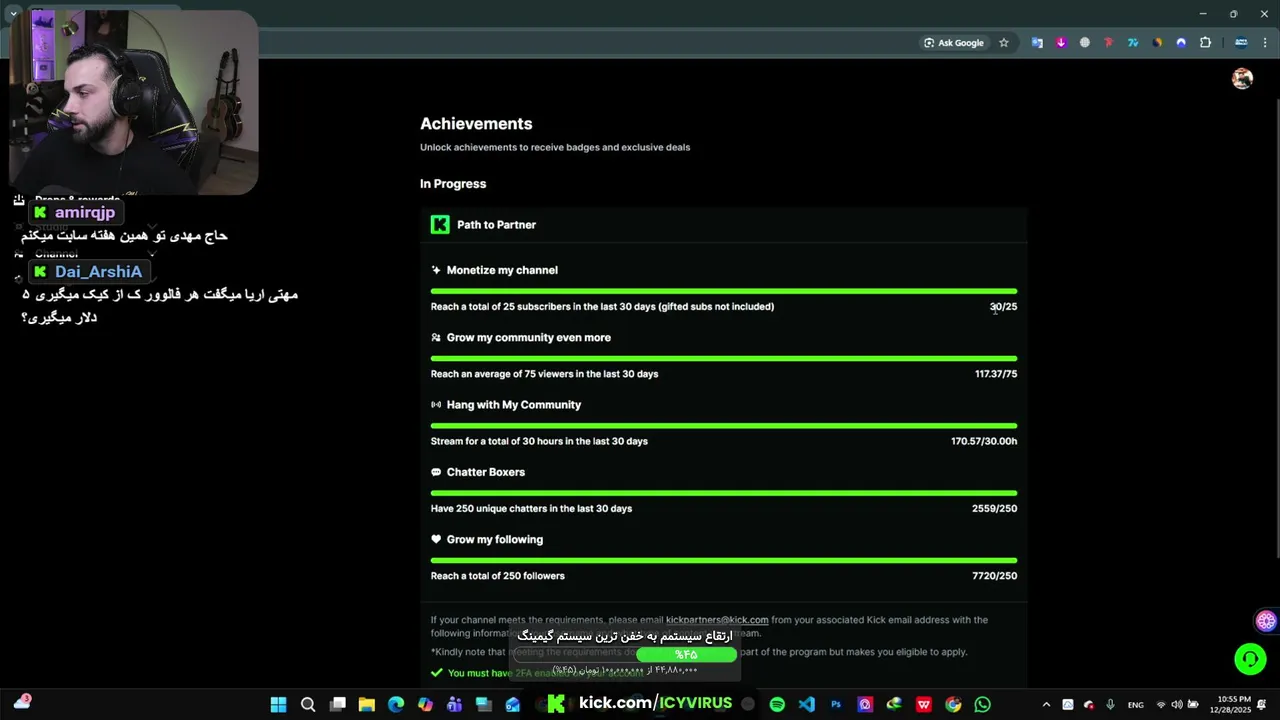Switch to Google Chrome on the taskbar
This screenshot has height=720, width=1280.
953,704
